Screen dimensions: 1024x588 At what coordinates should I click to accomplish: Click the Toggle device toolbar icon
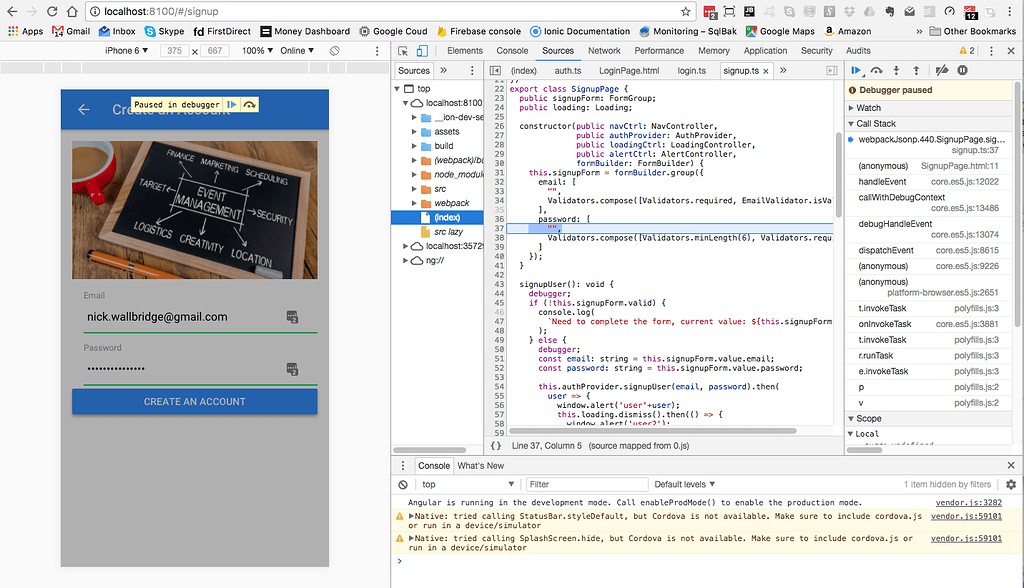[420, 50]
